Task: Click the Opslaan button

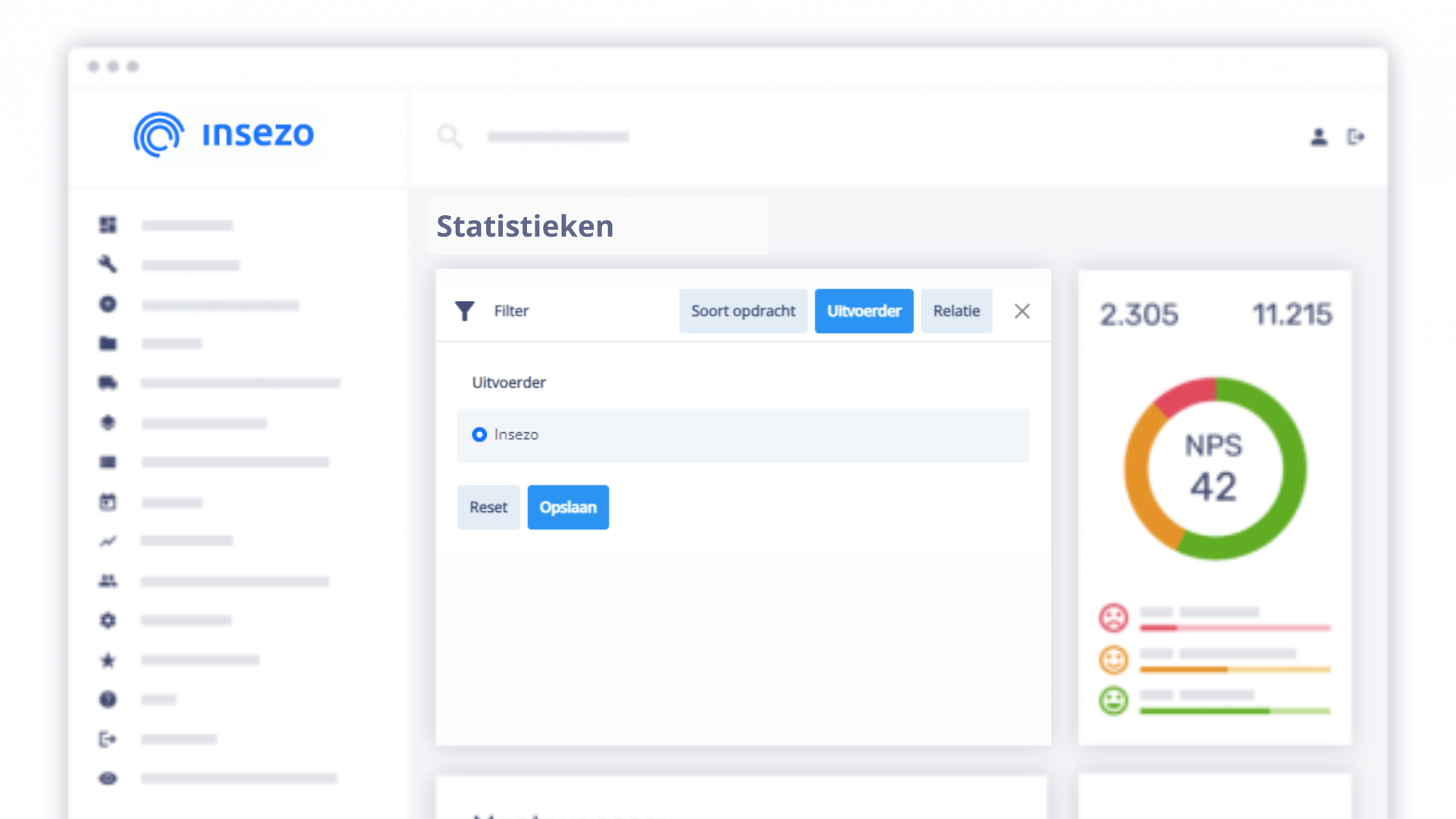Action: point(567,507)
